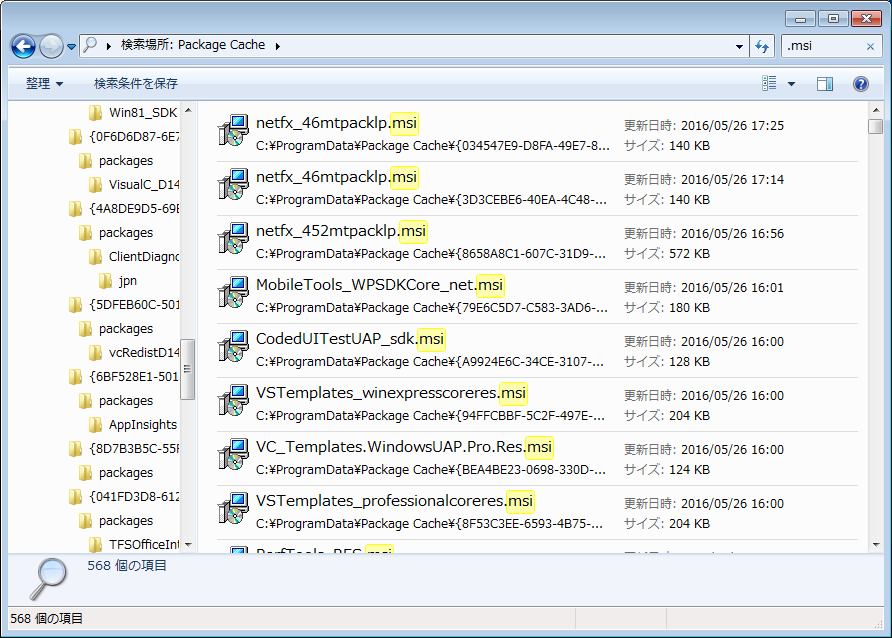892x638 pixels.
Task: Click the large magnifier icon in details pane
Action: point(48,579)
